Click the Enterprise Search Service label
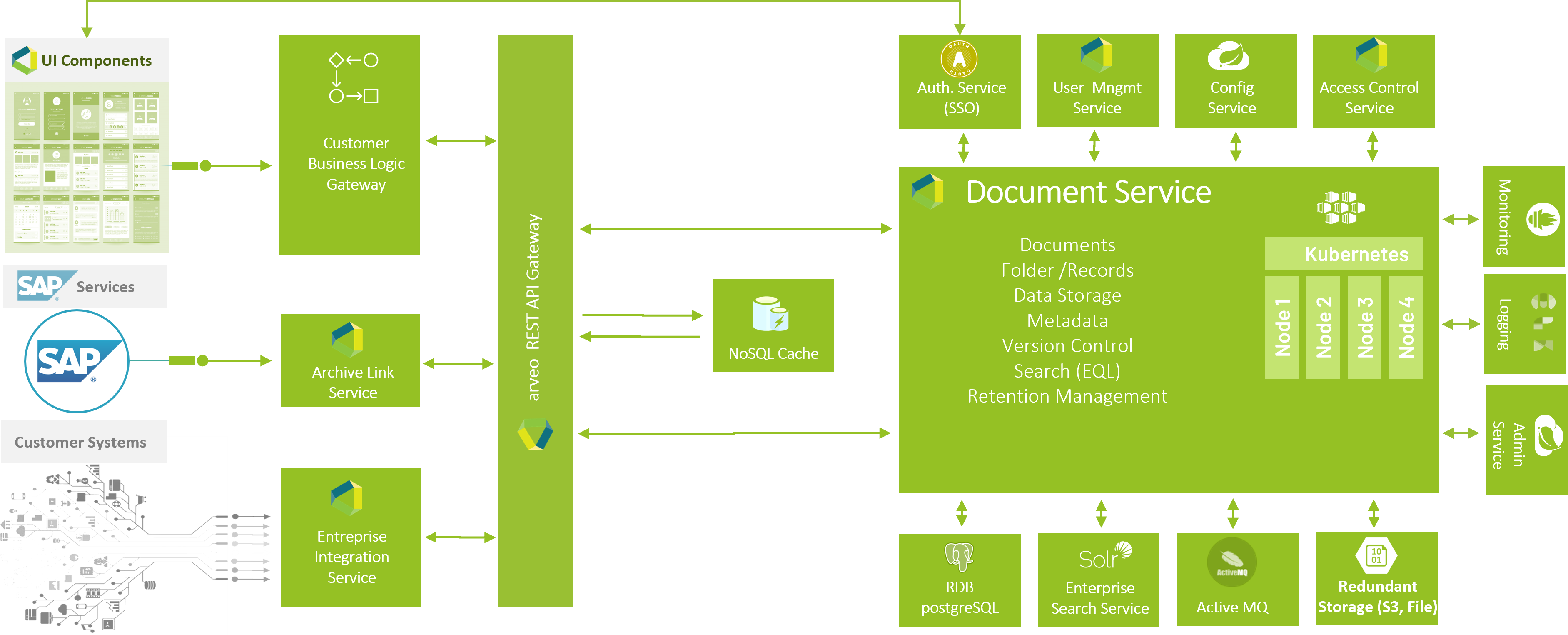1568x635 pixels. tap(1099, 598)
